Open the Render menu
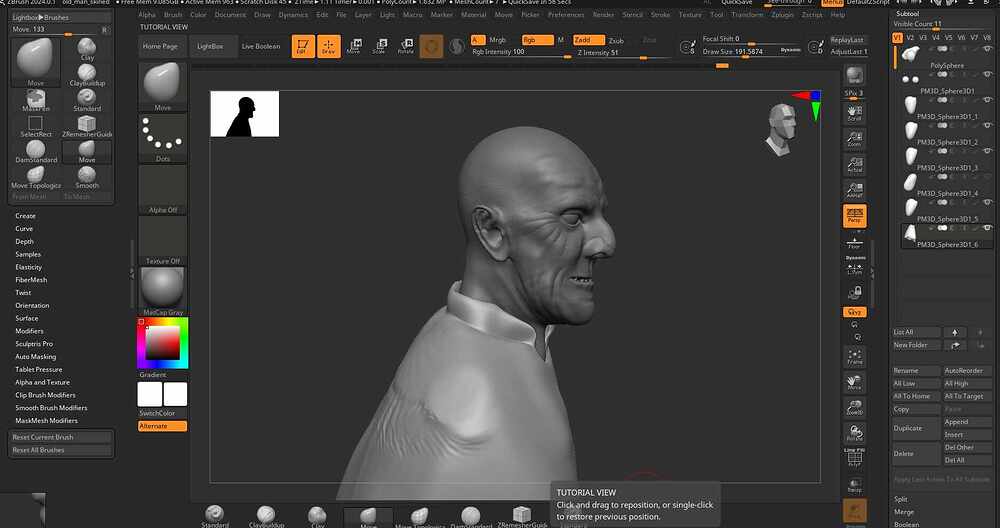Screen dimensions: 1000x528 [x=603, y=15]
